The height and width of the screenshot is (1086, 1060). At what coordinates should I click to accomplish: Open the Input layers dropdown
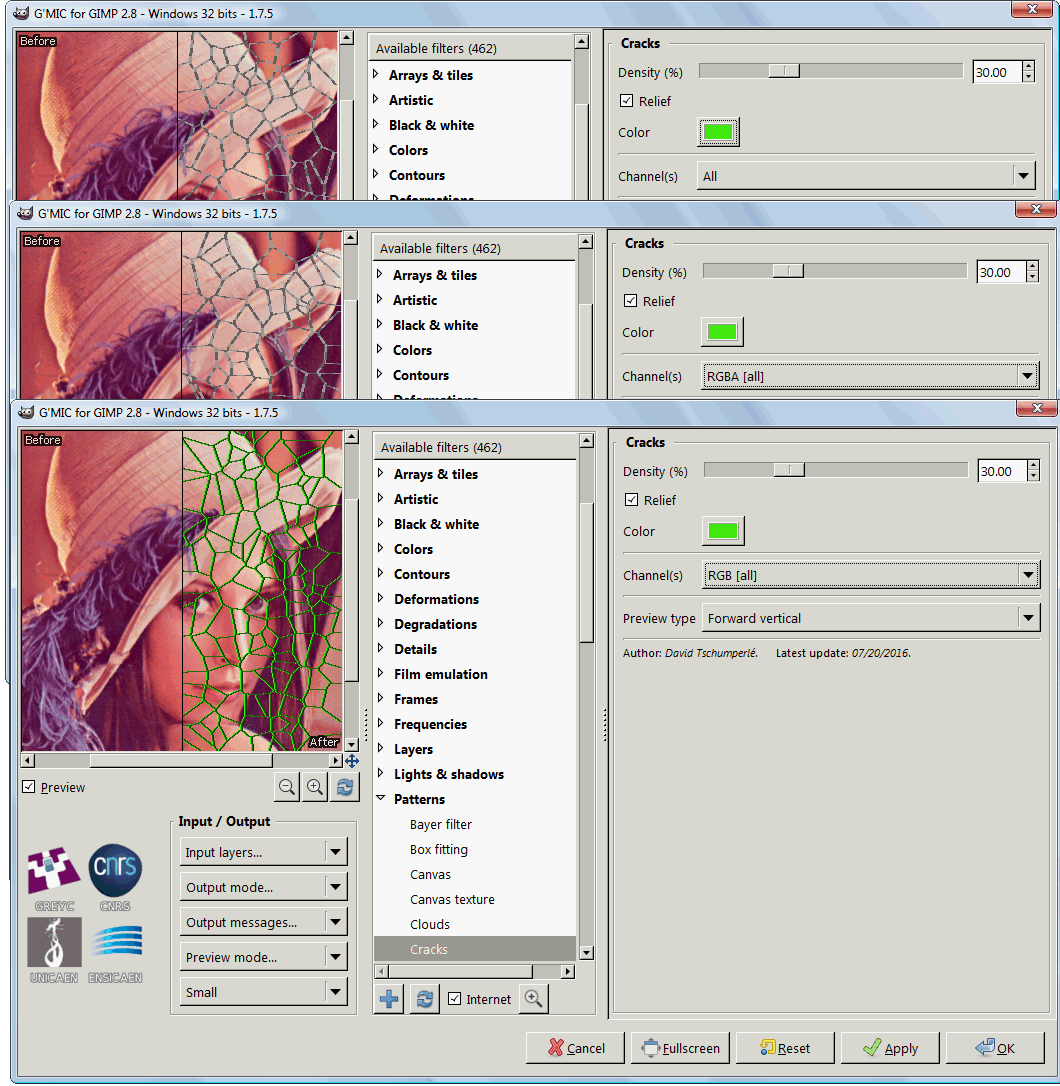point(263,852)
